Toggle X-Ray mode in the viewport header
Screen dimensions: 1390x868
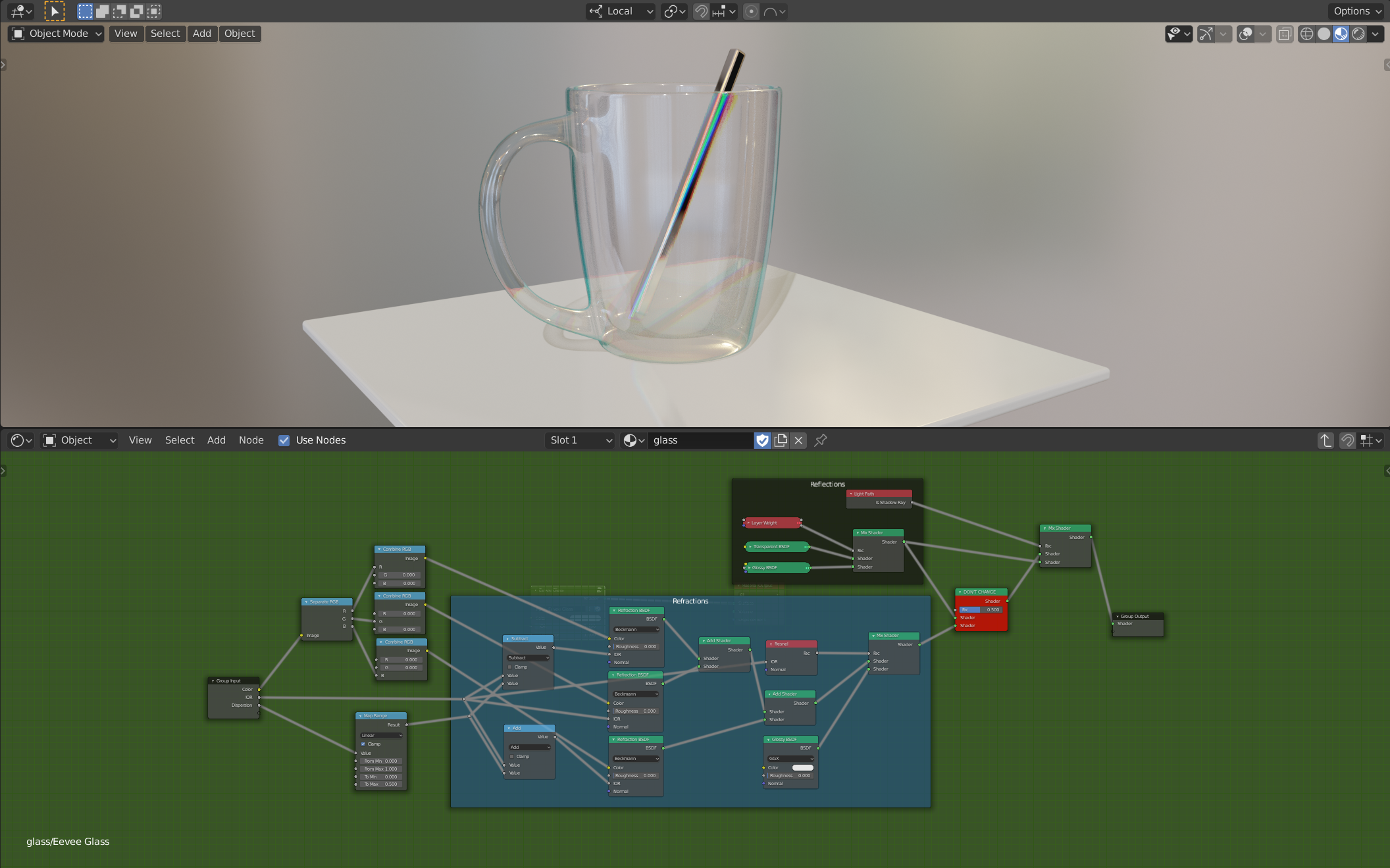point(1285,34)
